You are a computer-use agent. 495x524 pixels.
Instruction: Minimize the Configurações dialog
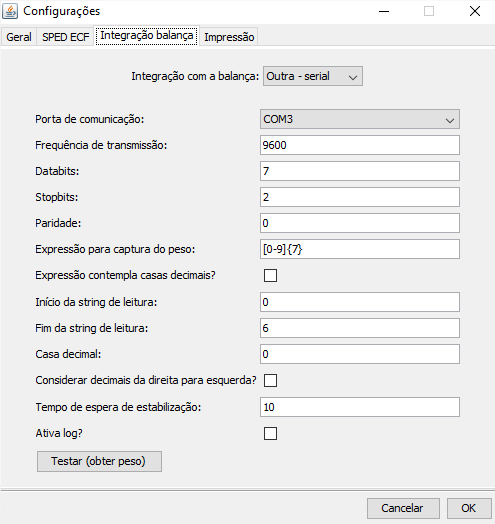pos(384,11)
